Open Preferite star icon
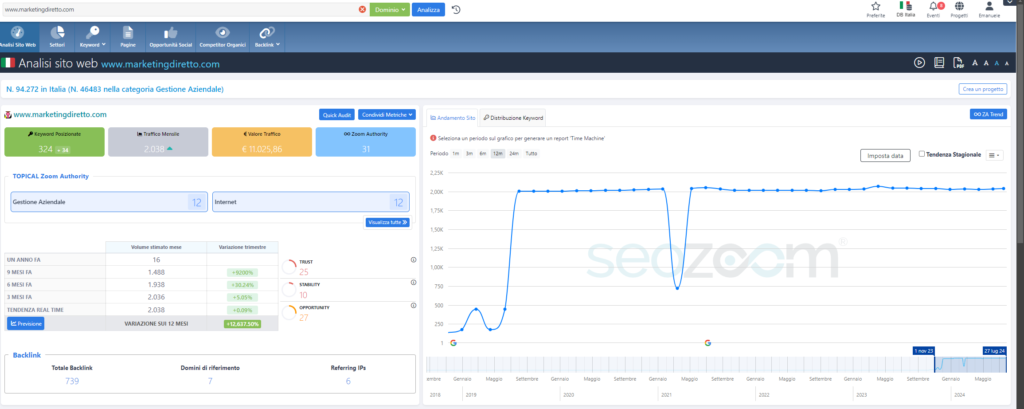The image size is (1024, 409). (876, 9)
